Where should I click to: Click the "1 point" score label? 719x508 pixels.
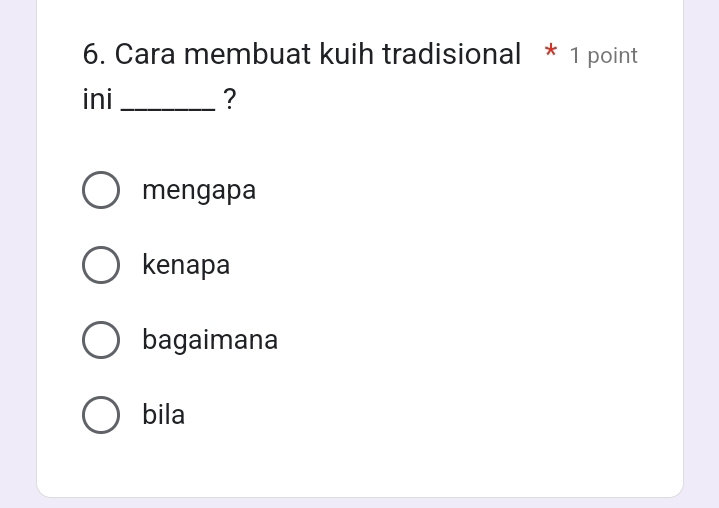603,56
